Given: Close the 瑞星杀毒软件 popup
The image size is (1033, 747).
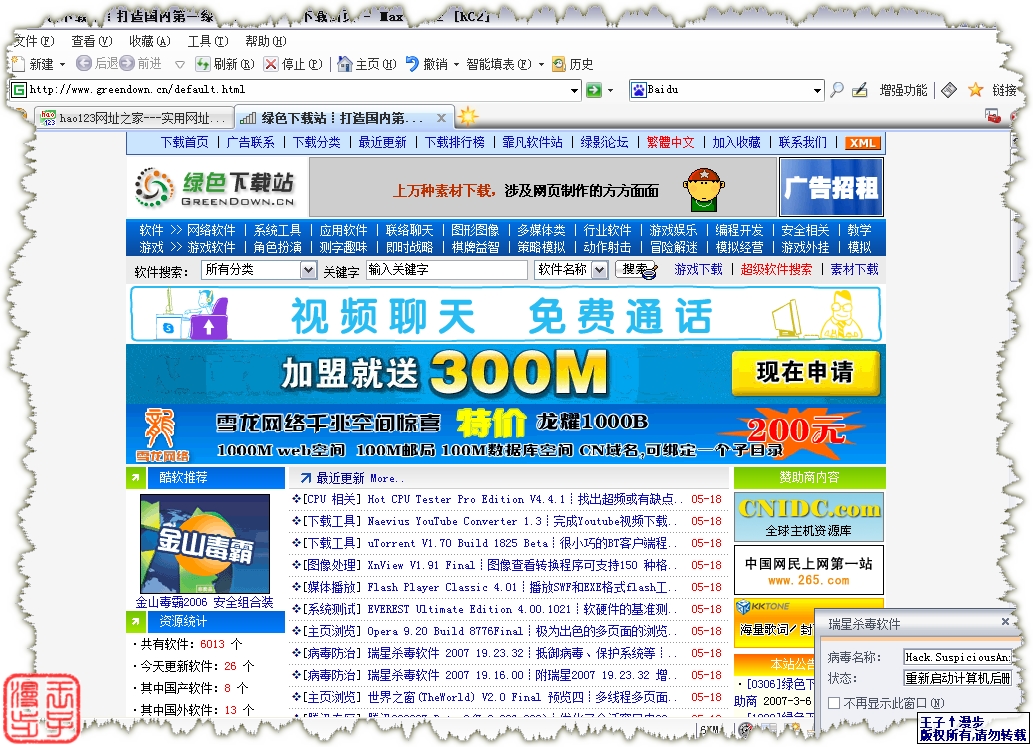Looking at the screenshot, I should click(1005, 621).
